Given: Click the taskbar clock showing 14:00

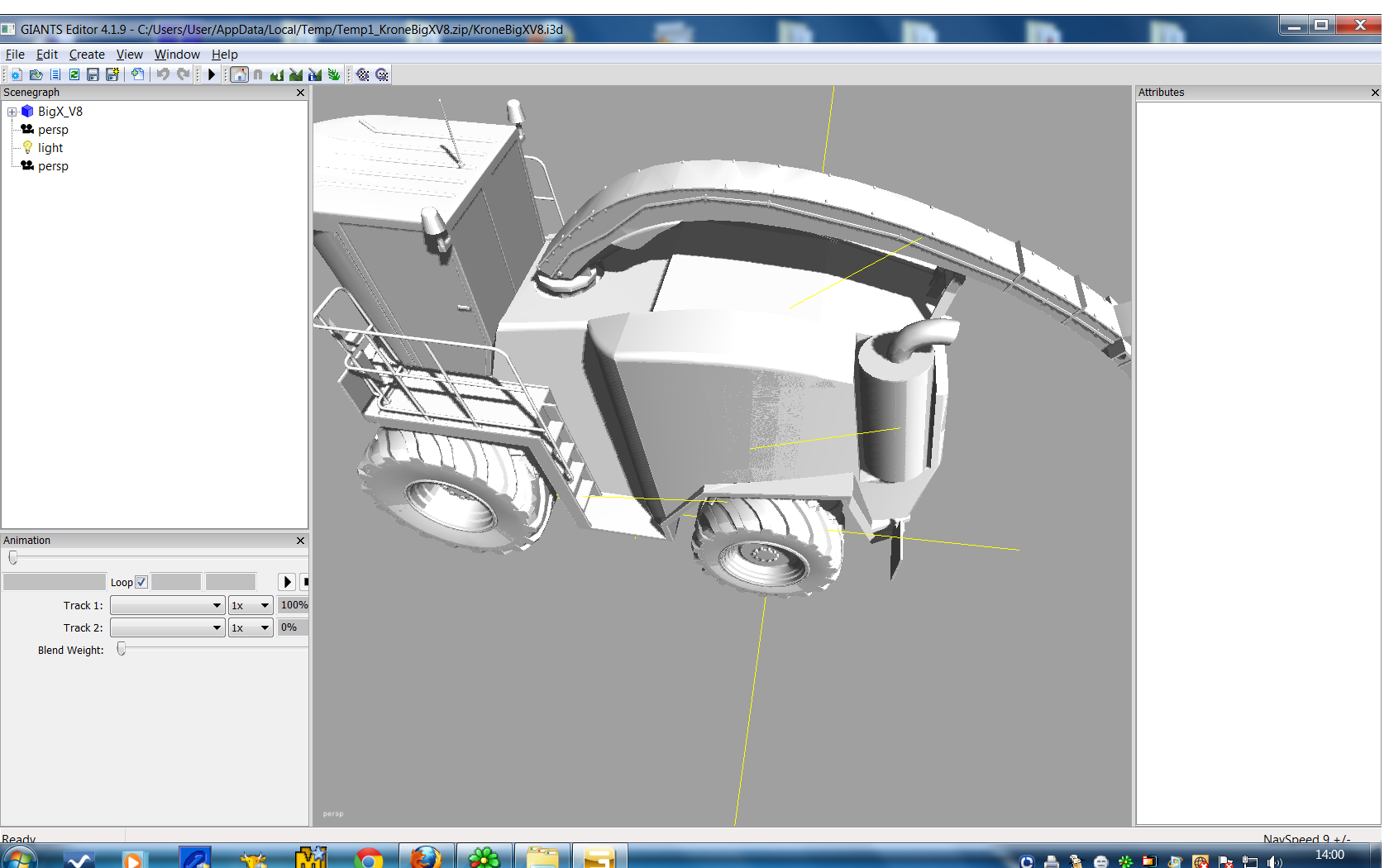Looking at the screenshot, I should pyautogui.click(x=1329, y=855).
